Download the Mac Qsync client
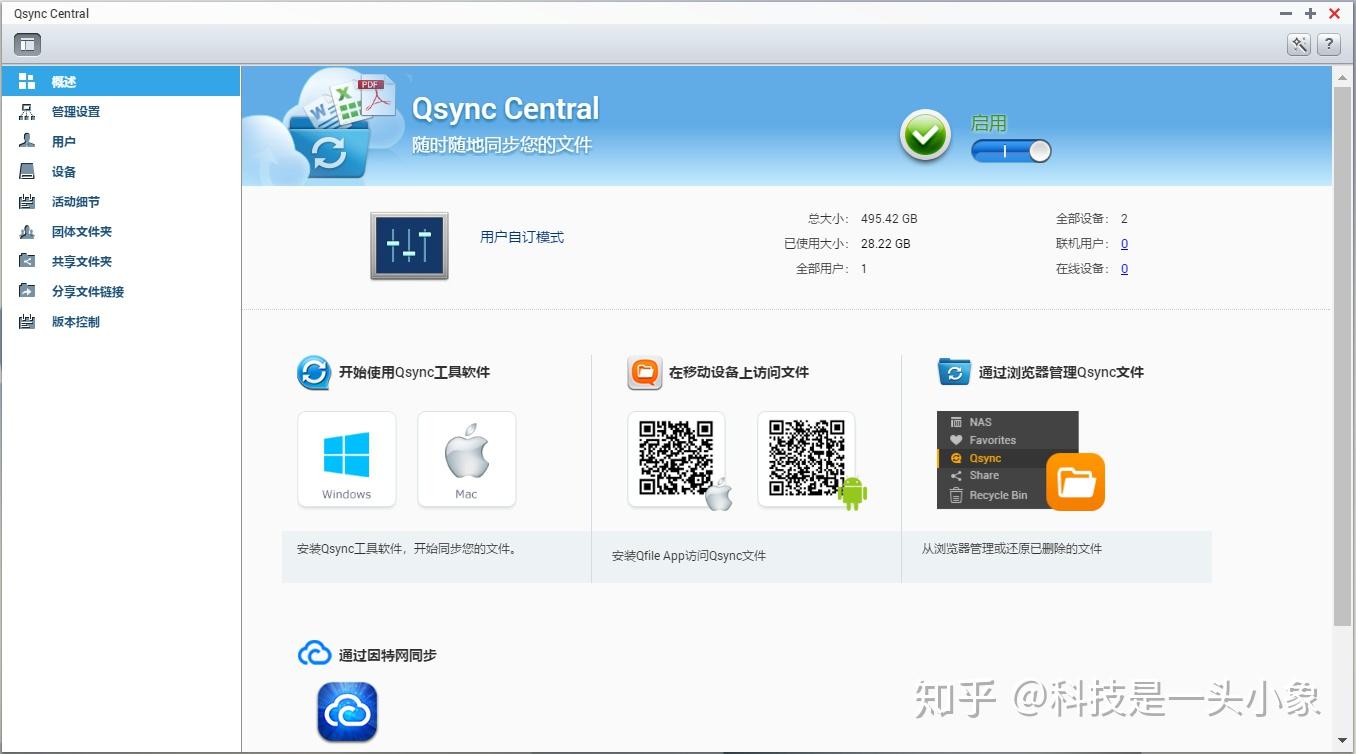Image resolution: width=1356 pixels, height=754 pixels. click(x=466, y=459)
